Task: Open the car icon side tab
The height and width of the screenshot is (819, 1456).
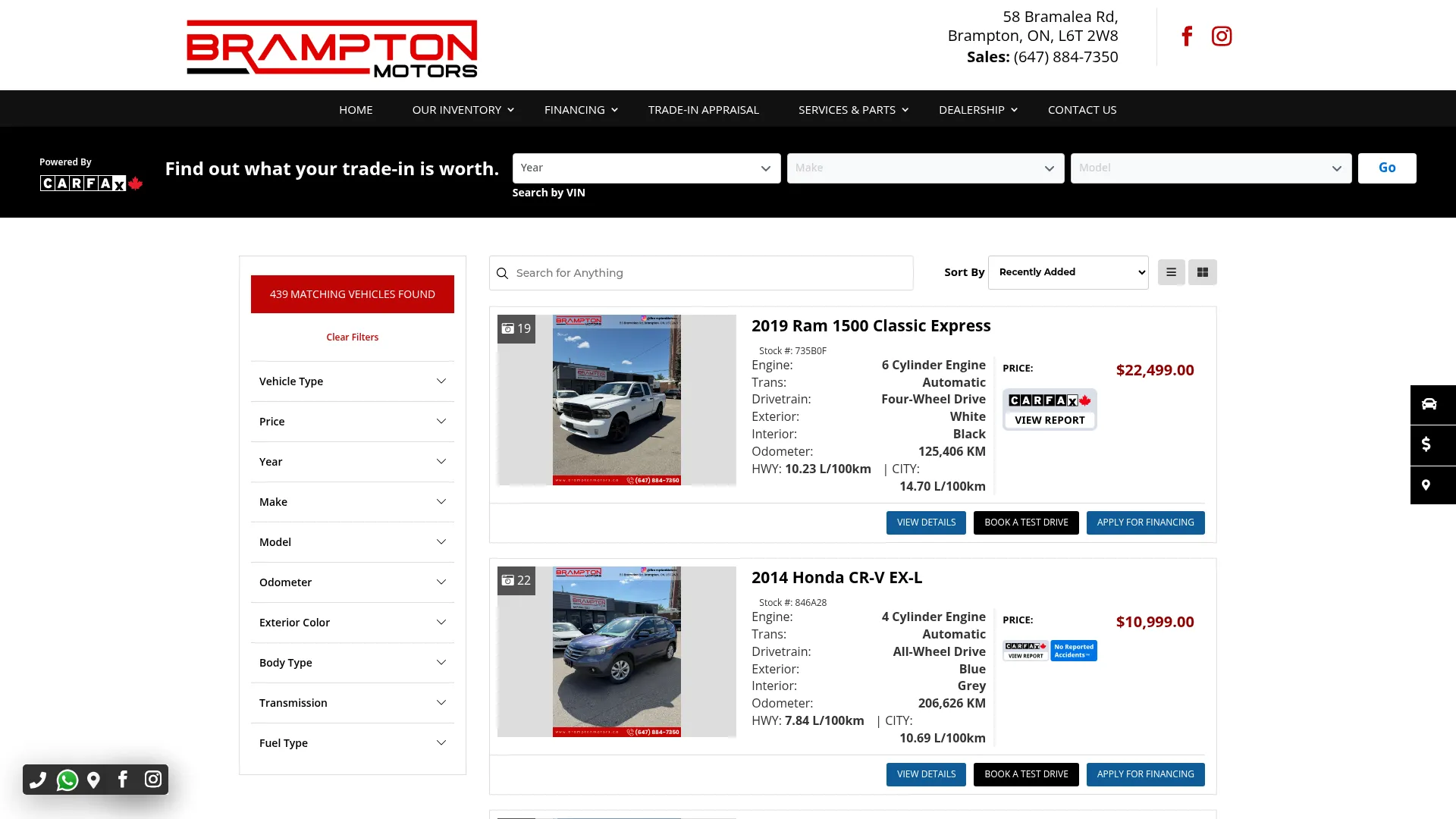Action: tap(1432, 404)
